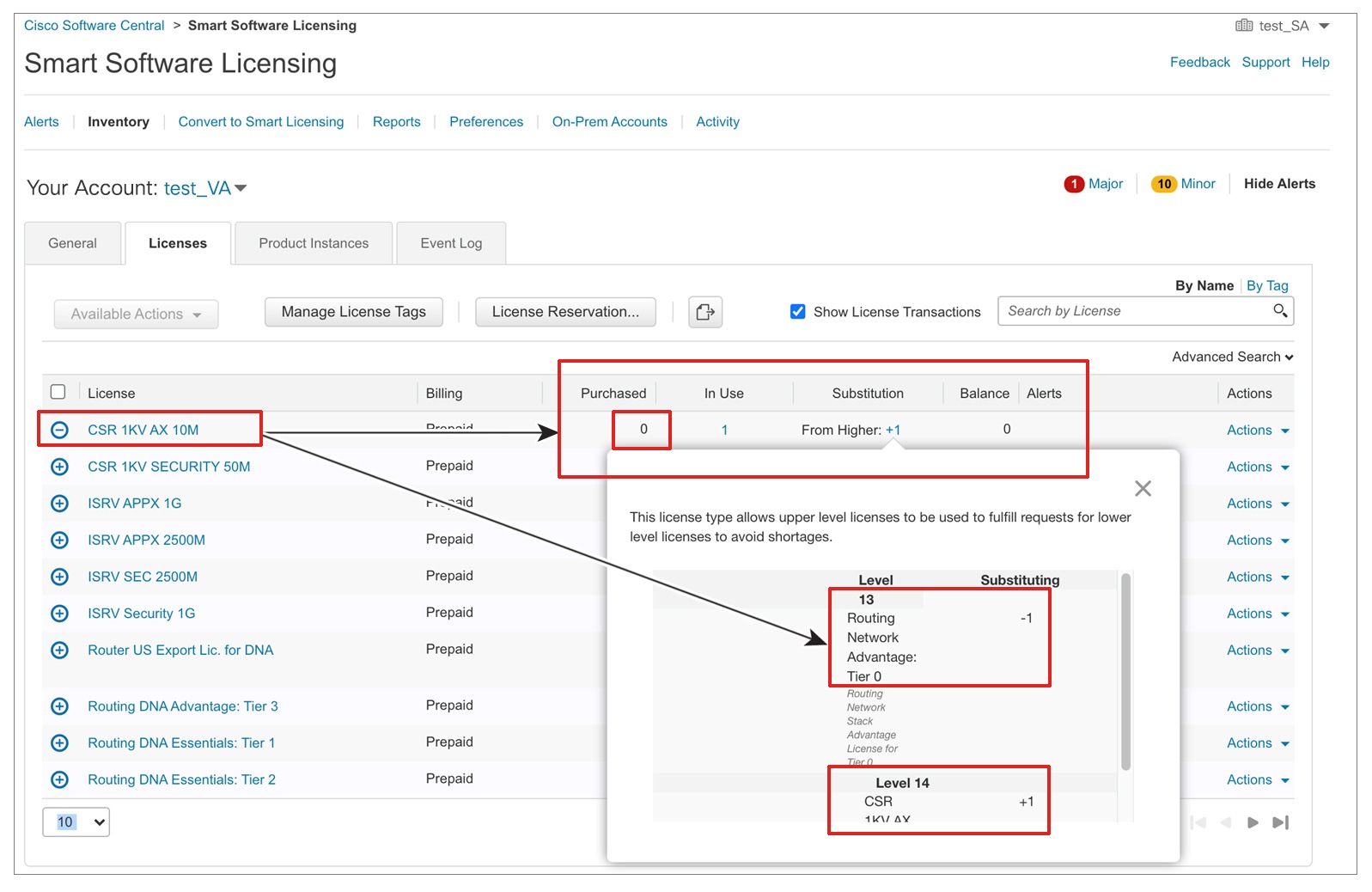Open Routing DNA Advantage: Tier 3 link
The height and width of the screenshot is (892, 1372).
point(183,706)
